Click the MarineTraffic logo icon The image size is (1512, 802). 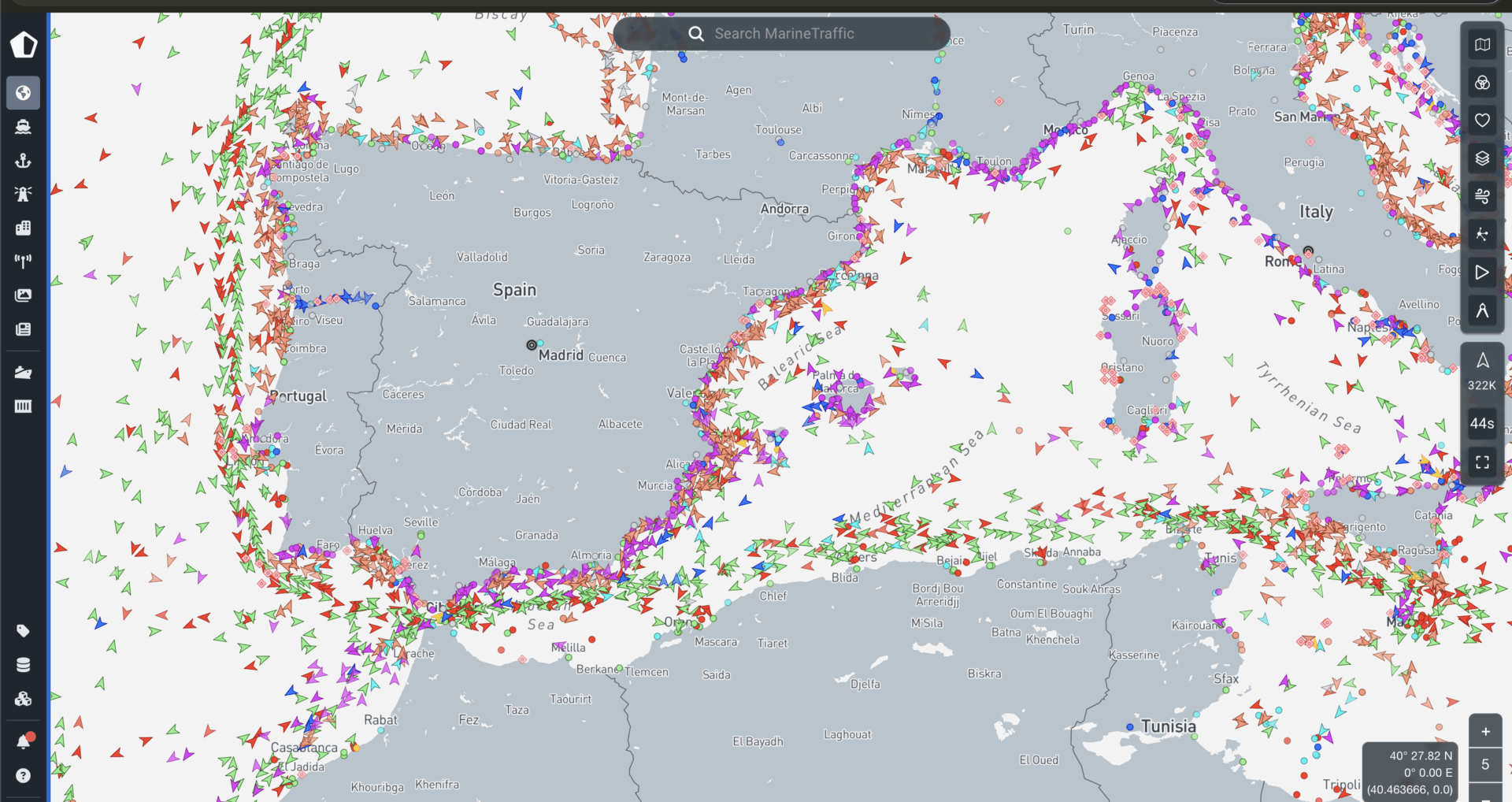(24, 45)
